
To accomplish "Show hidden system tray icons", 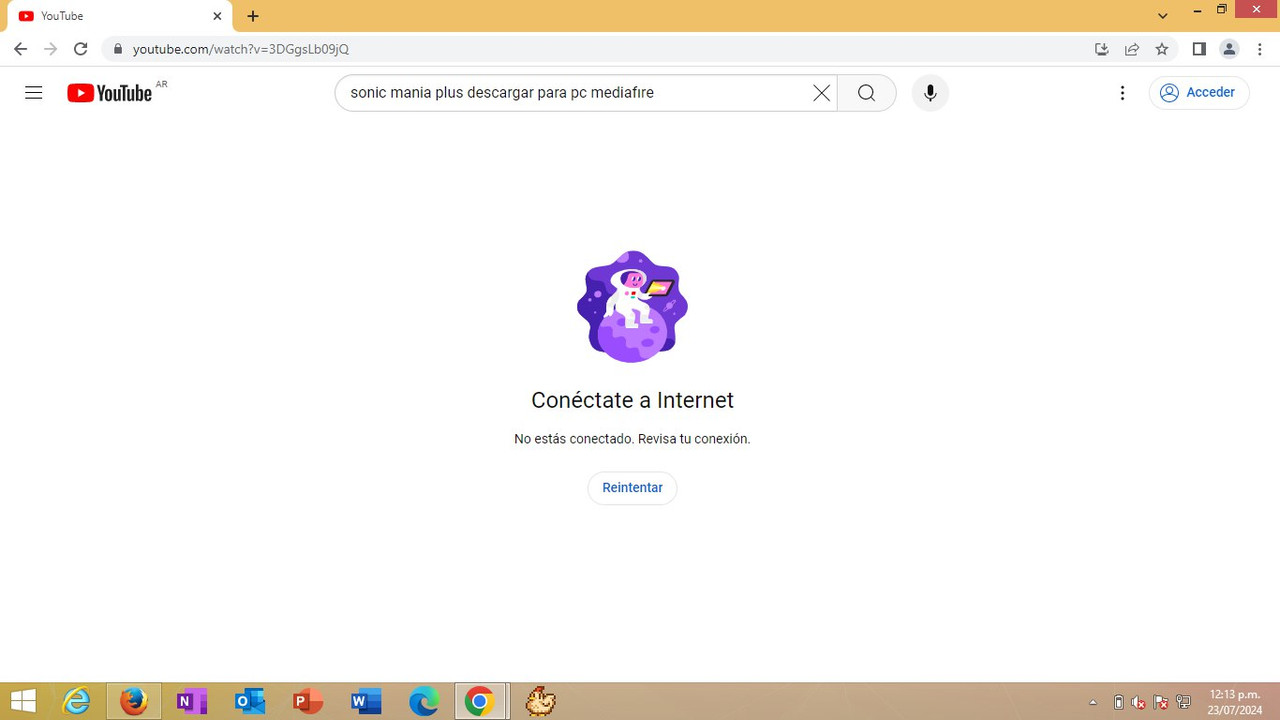I will point(1093,702).
